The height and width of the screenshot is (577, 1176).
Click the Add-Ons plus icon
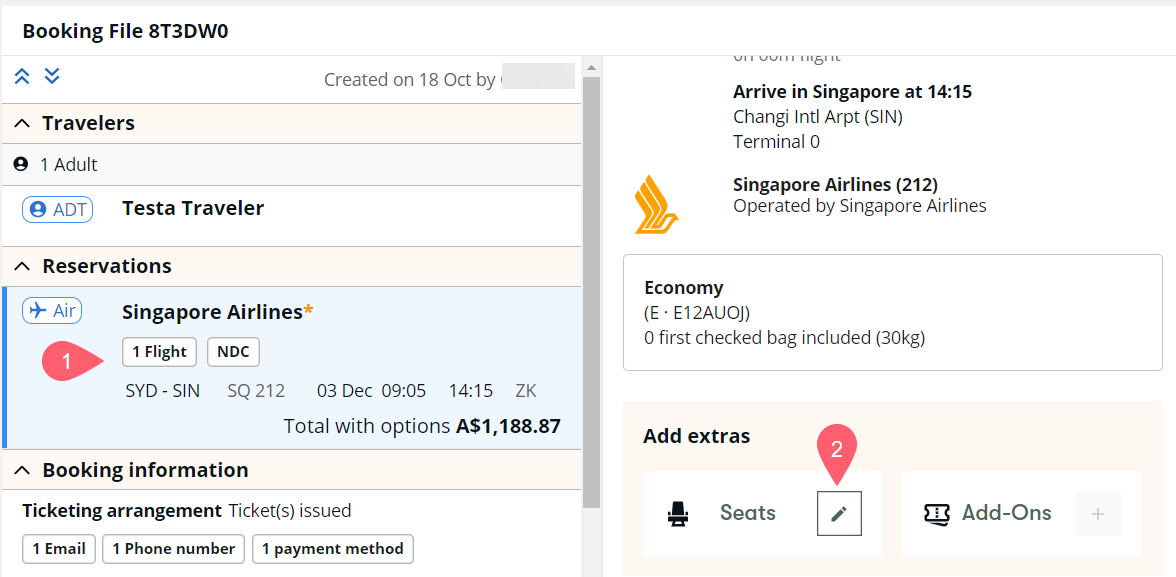point(1097,513)
